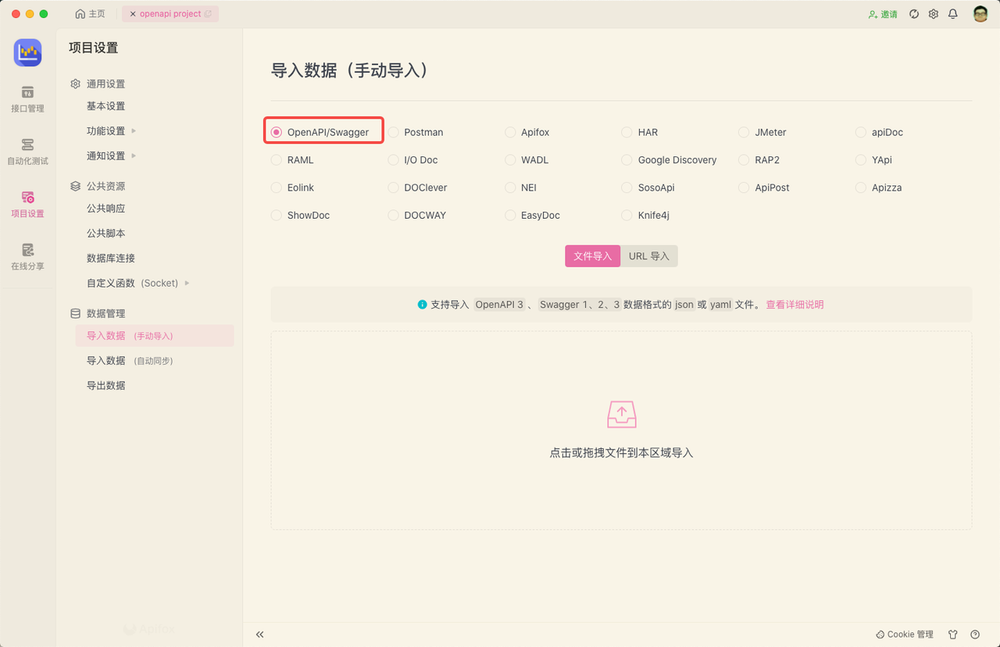
Task: Open the settings gear in top bar
Action: (933, 14)
